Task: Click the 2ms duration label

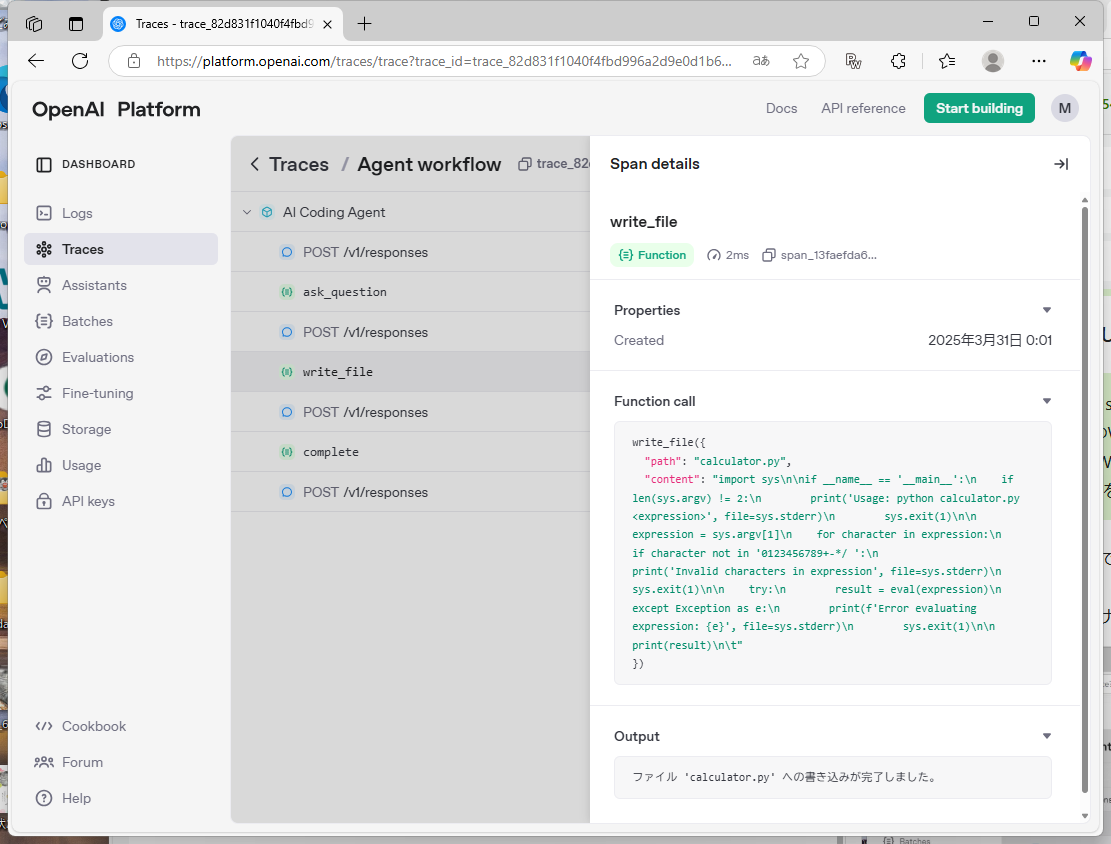Action: point(728,255)
